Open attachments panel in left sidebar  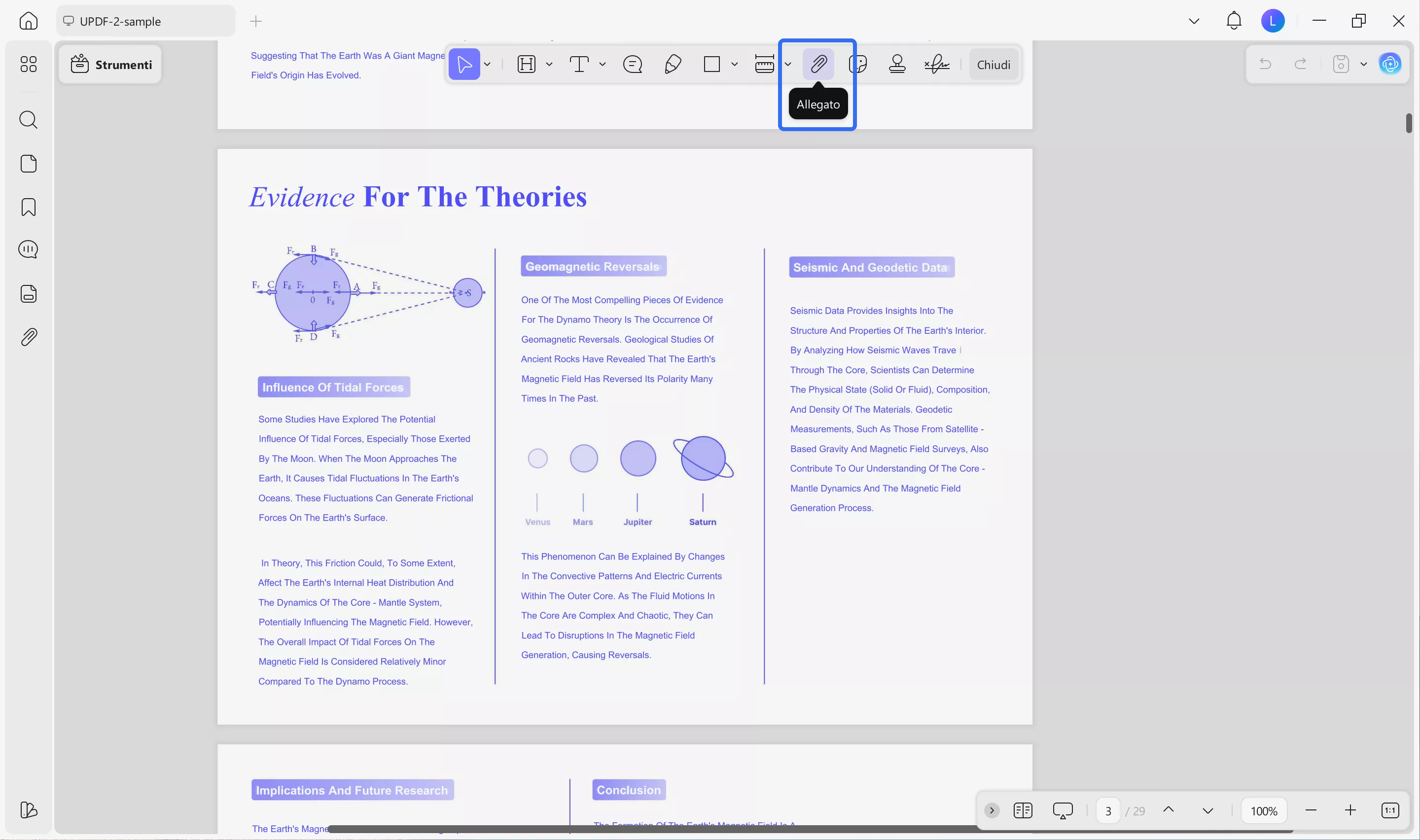(28, 337)
